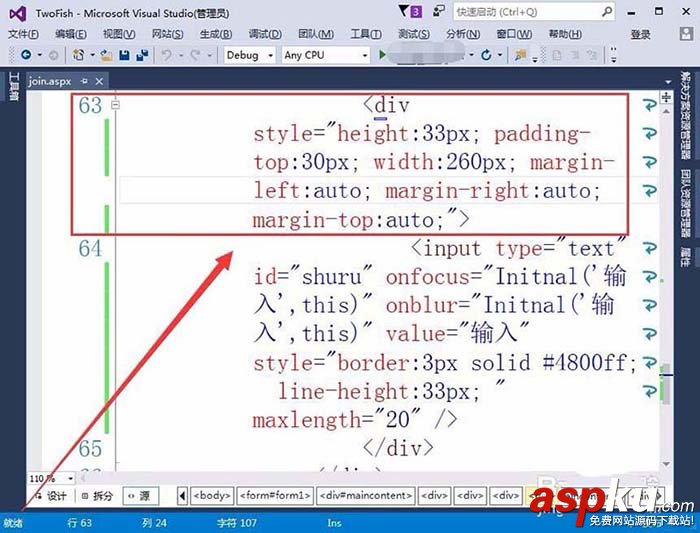Screen dimensions: 700x533
Task: Open the 属性 properties side panel
Action: [x=686, y=257]
